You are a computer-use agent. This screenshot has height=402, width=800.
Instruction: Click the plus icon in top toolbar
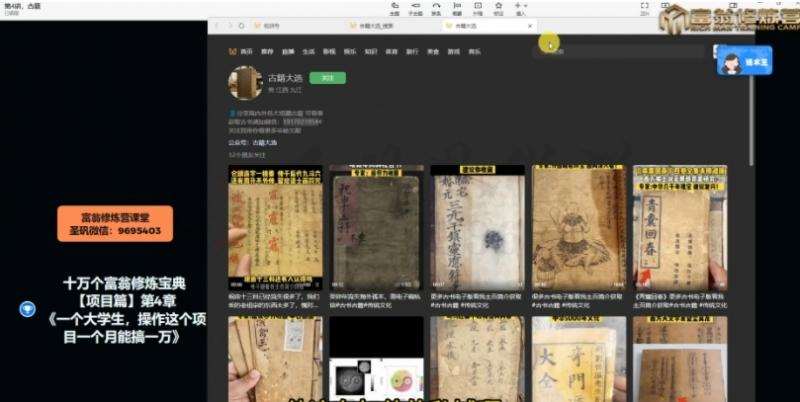(x=520, y=9)
